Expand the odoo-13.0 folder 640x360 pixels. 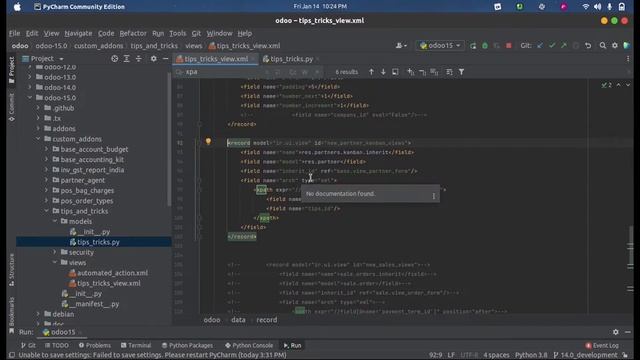click(30, 77)
